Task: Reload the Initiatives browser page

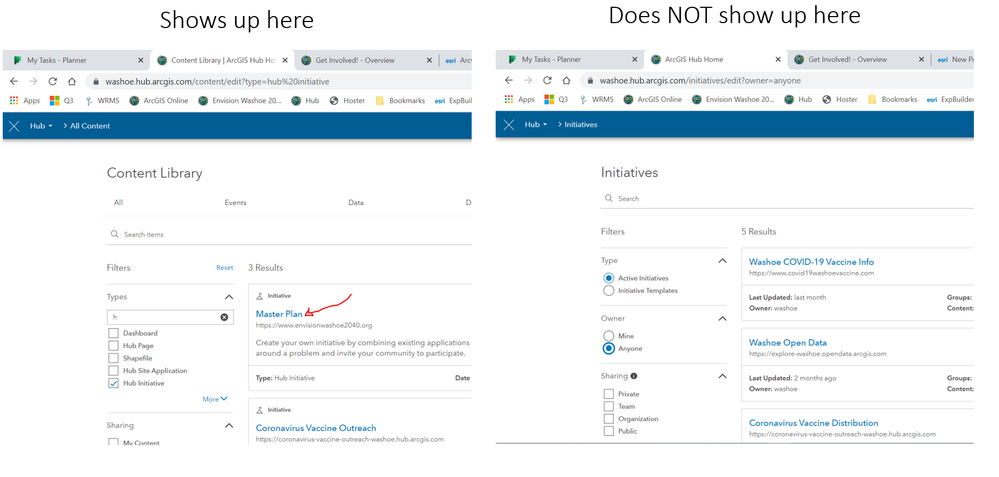Action: click(x=547, y=80)
